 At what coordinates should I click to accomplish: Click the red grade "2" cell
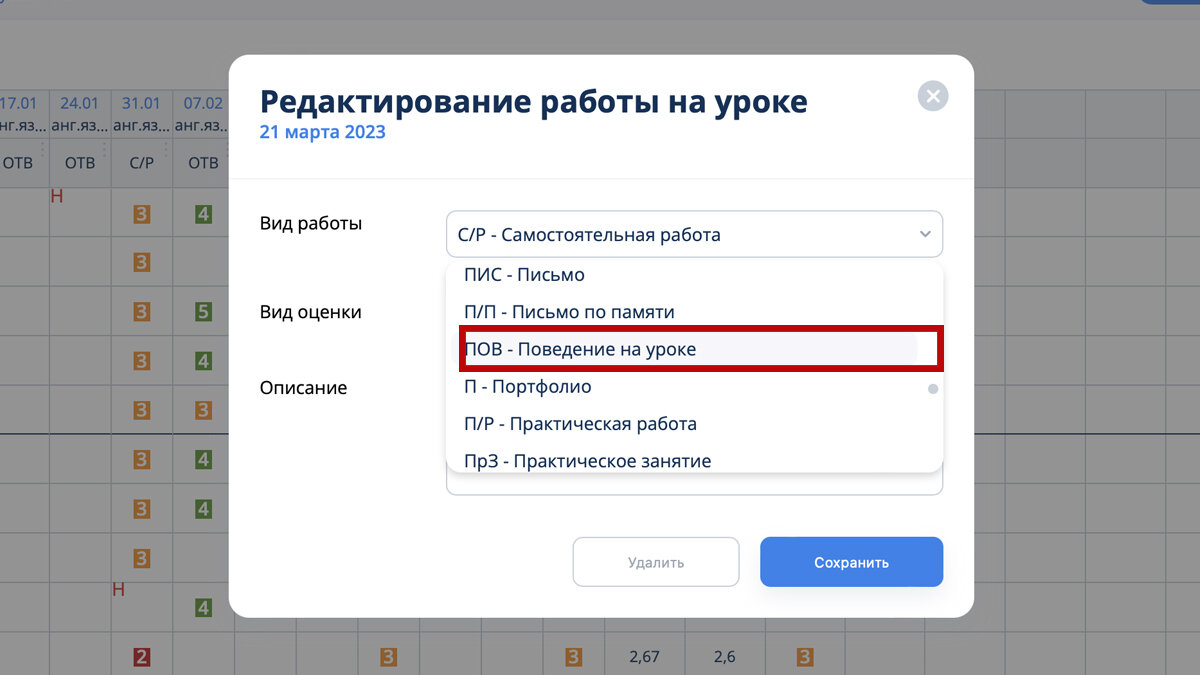coord(143,656)
